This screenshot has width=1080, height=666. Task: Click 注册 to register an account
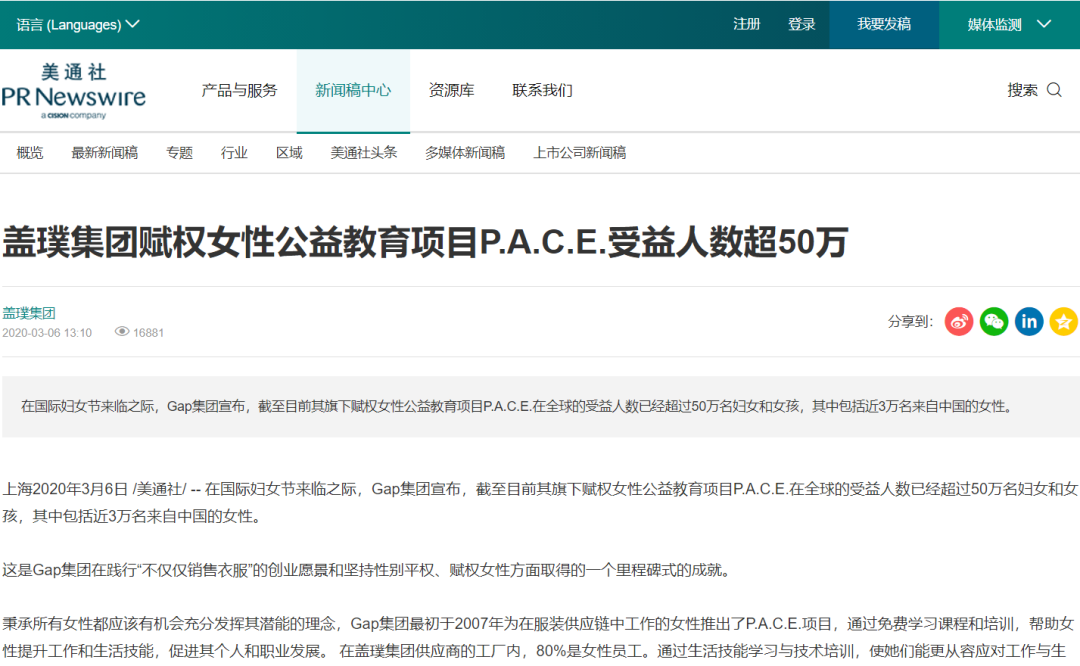[746, 22]
